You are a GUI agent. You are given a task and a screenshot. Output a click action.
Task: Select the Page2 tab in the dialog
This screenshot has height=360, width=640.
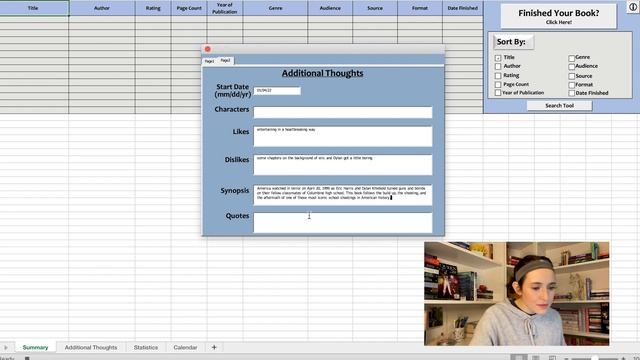225,60
